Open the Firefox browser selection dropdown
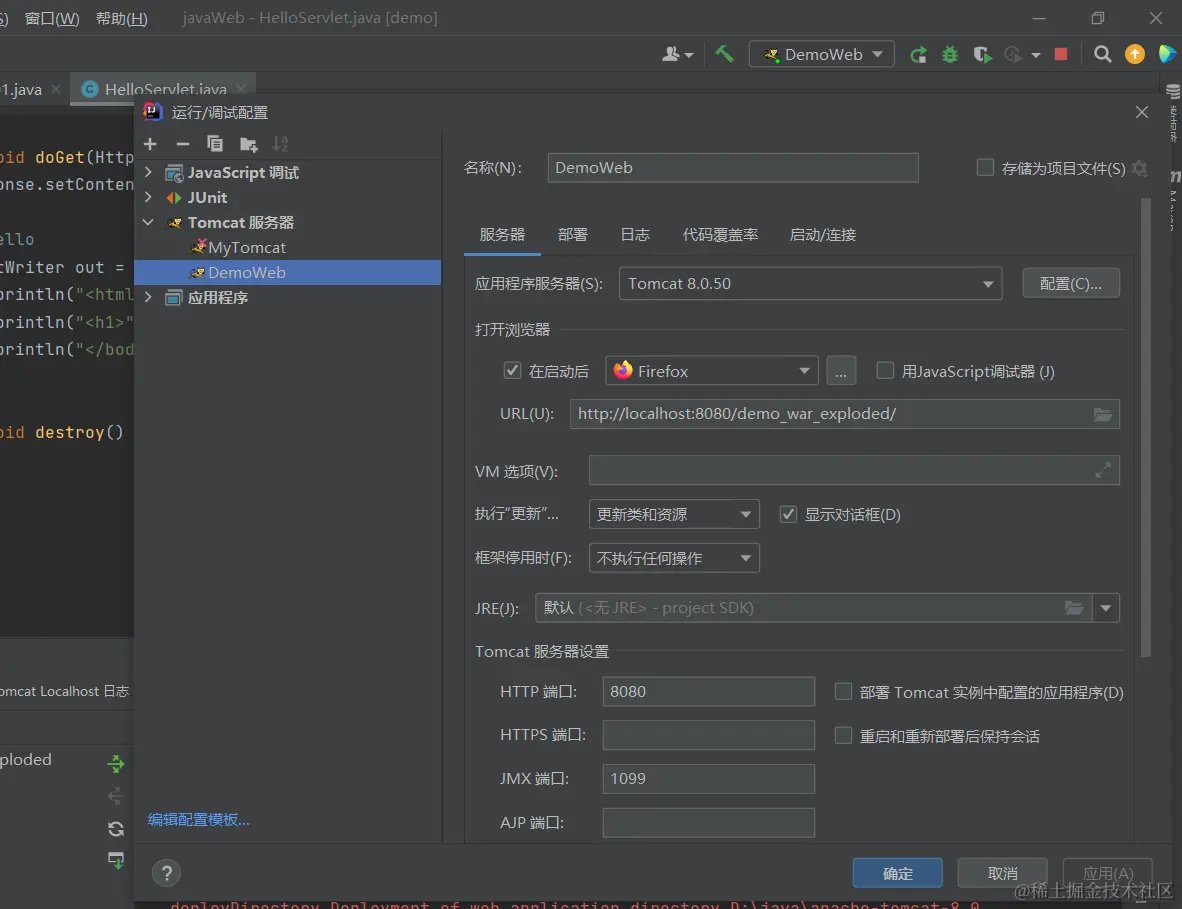Viewport: 1182px width, 909px height. click(x=712, y=371)
